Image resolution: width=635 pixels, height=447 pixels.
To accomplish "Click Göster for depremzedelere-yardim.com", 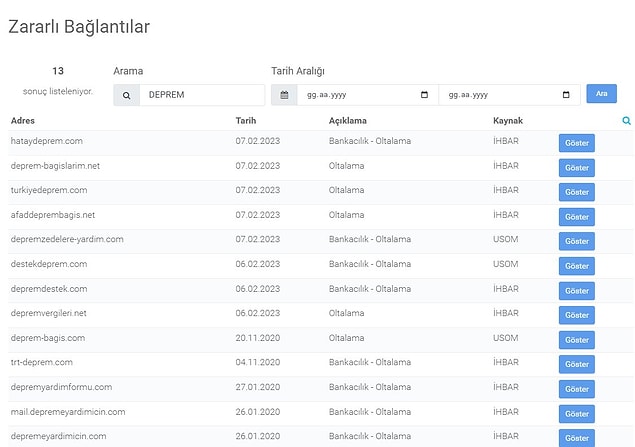I will click(577, 241).
